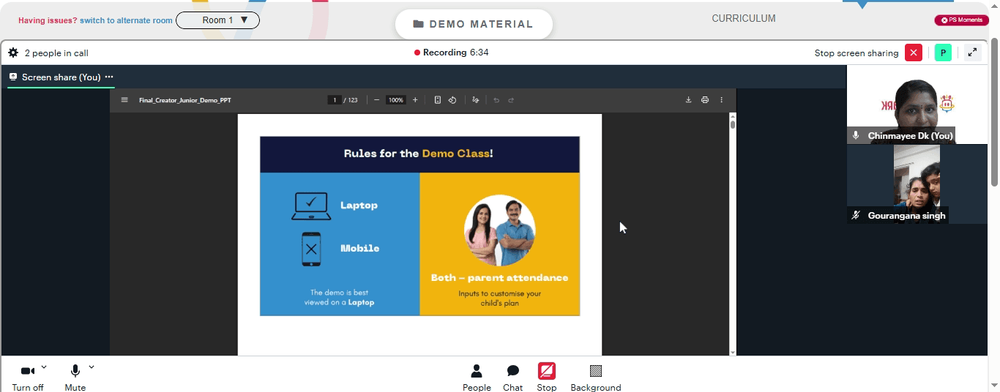Screen dimensions: 1000x392
Task: Click the green P button
Action: click(943, 53)
